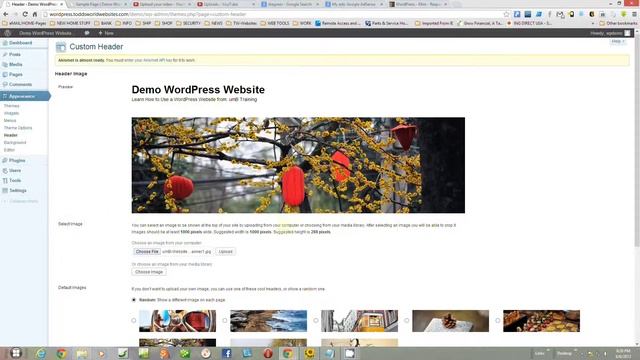Open the SECURITY bookmarks folder
This screenshot has height=360, width=640.
188,23
